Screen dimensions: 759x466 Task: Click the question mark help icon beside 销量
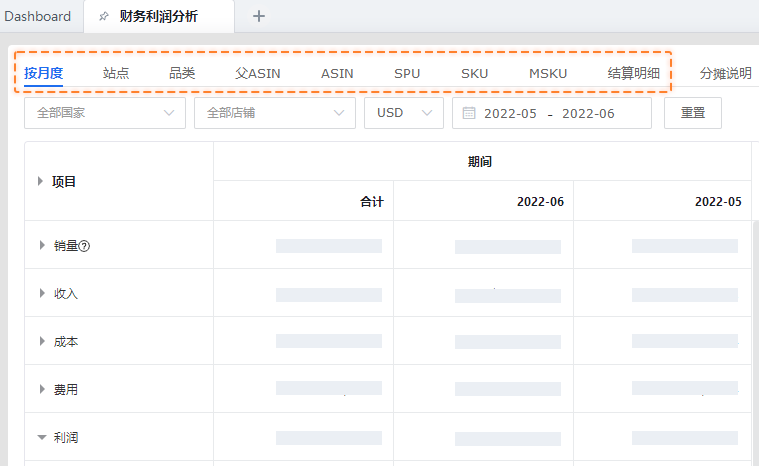point(84,246)
